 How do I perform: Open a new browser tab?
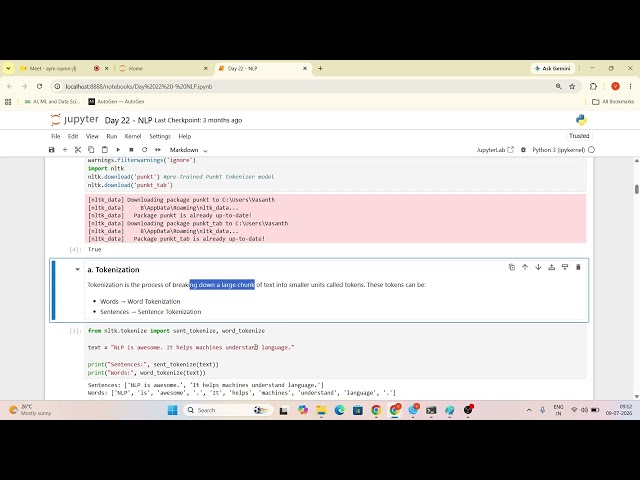(x=320, y=69)
